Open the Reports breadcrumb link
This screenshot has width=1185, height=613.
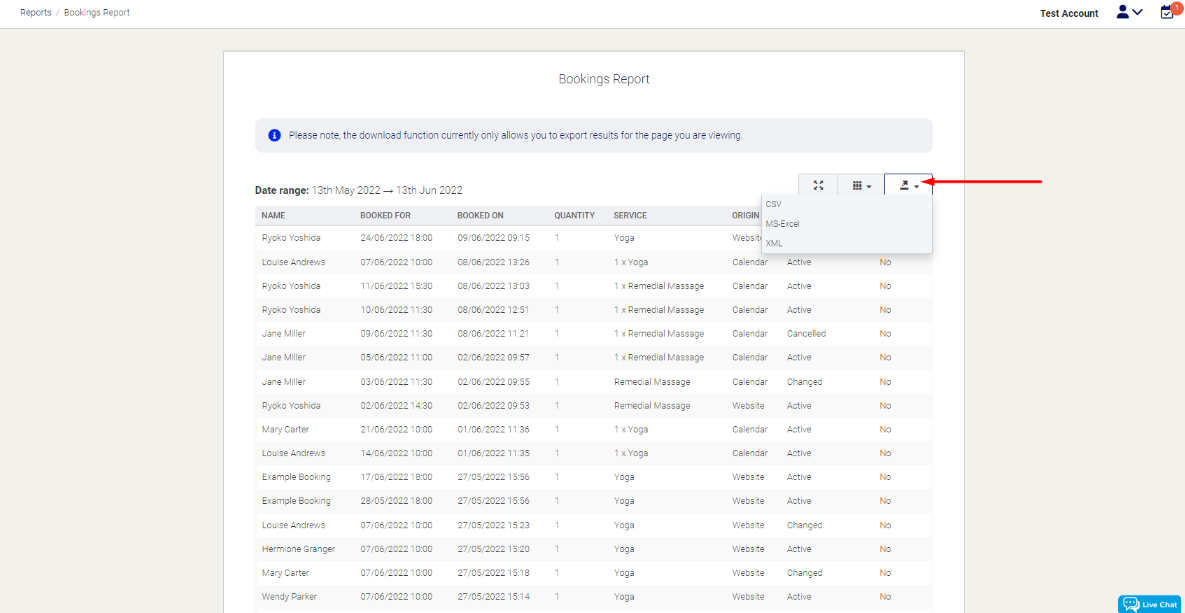35,12
